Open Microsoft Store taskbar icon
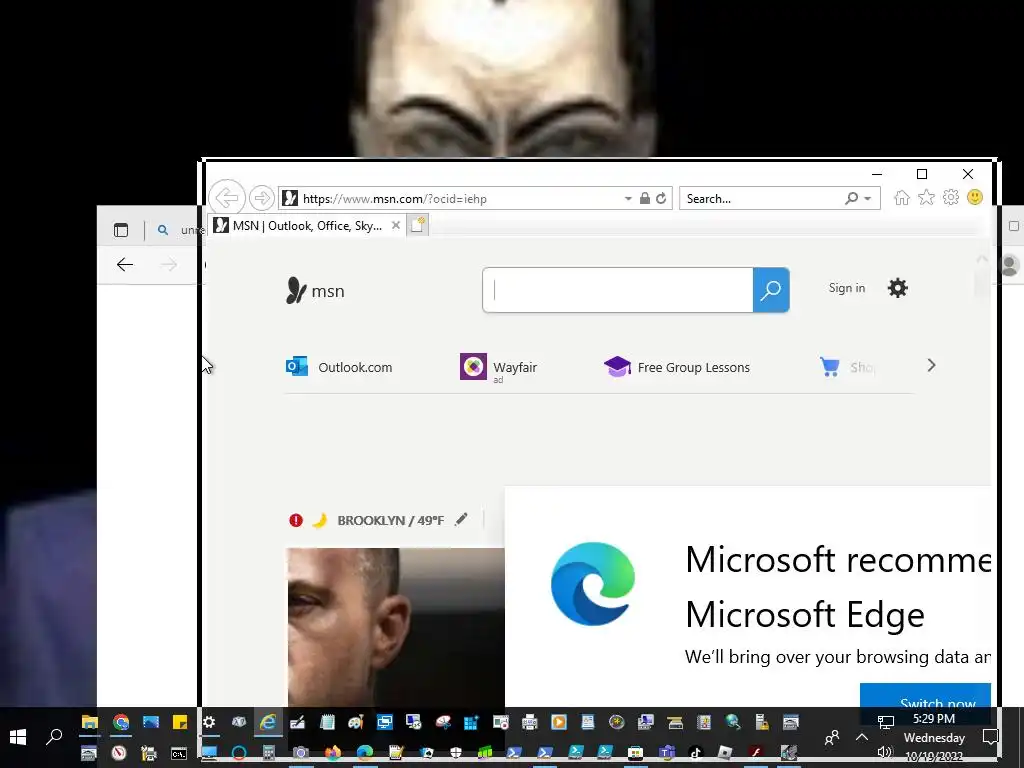Screen dimensions: 1024x768 [x=635, y=754]
